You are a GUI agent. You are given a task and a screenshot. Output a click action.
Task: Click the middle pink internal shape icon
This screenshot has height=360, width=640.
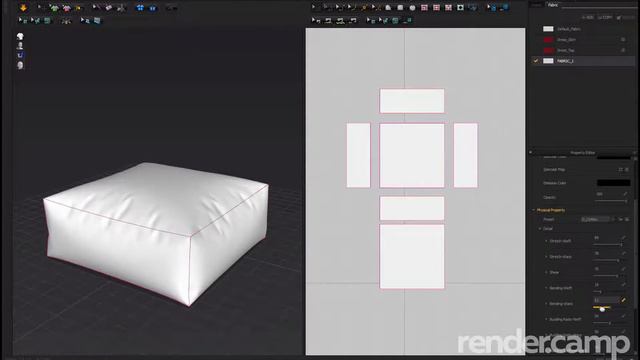click(x=436, y=7)
